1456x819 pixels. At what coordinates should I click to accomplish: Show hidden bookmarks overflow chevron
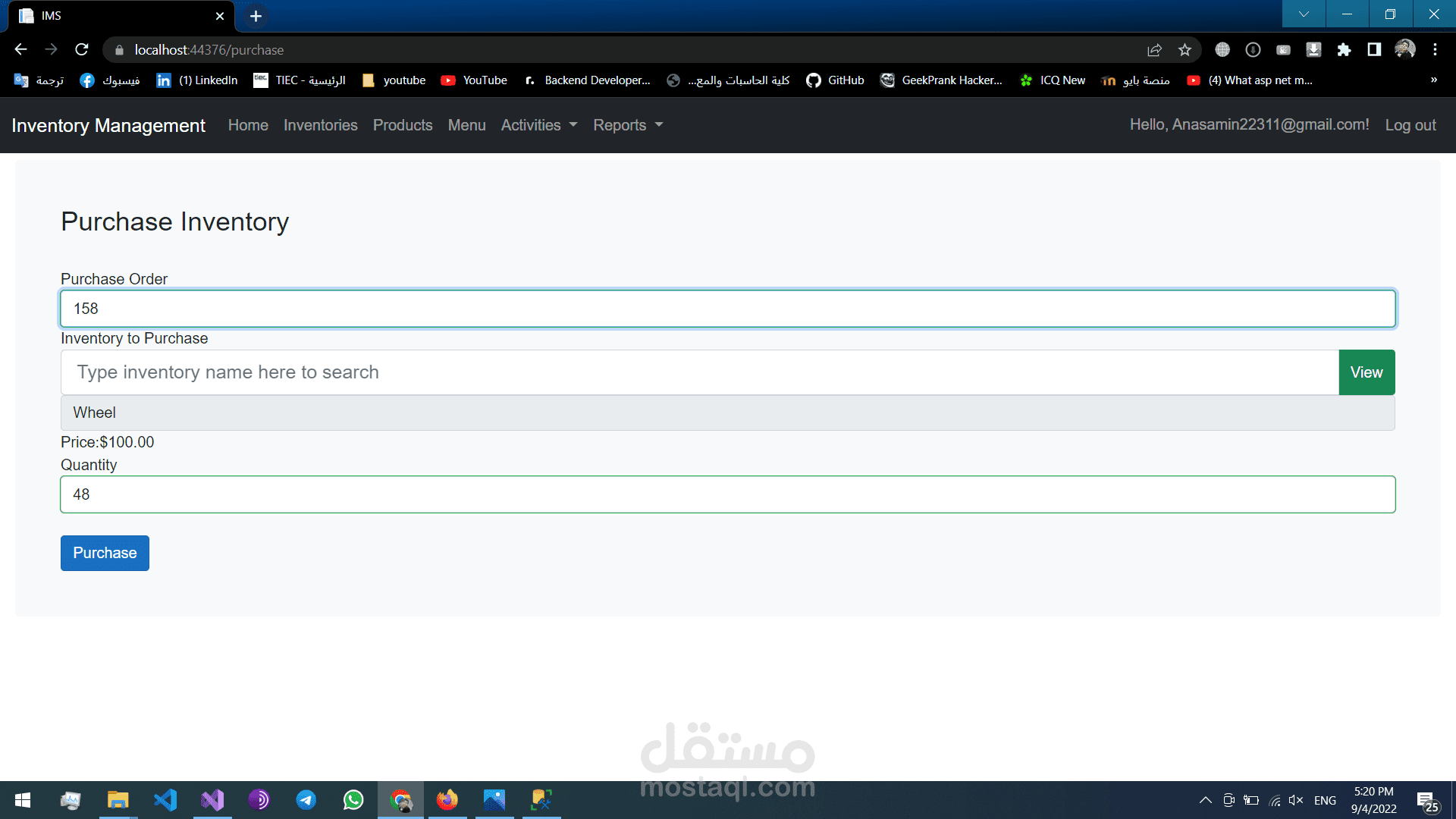(x=1433, y=80)
